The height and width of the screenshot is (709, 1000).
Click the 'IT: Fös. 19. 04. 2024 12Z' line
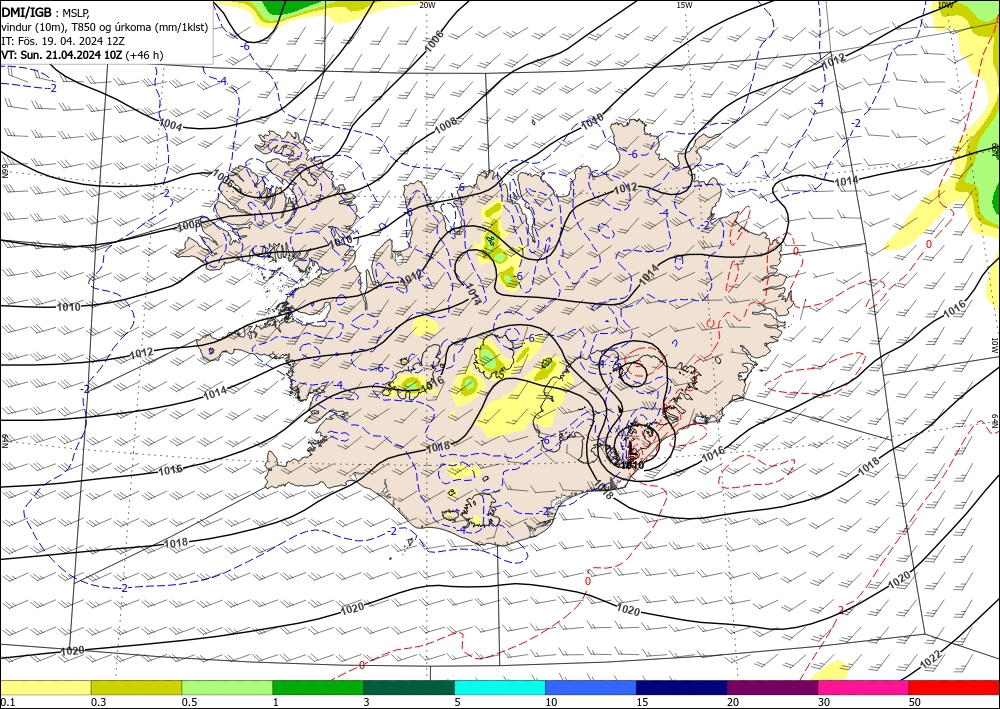[x=62, y=41]
